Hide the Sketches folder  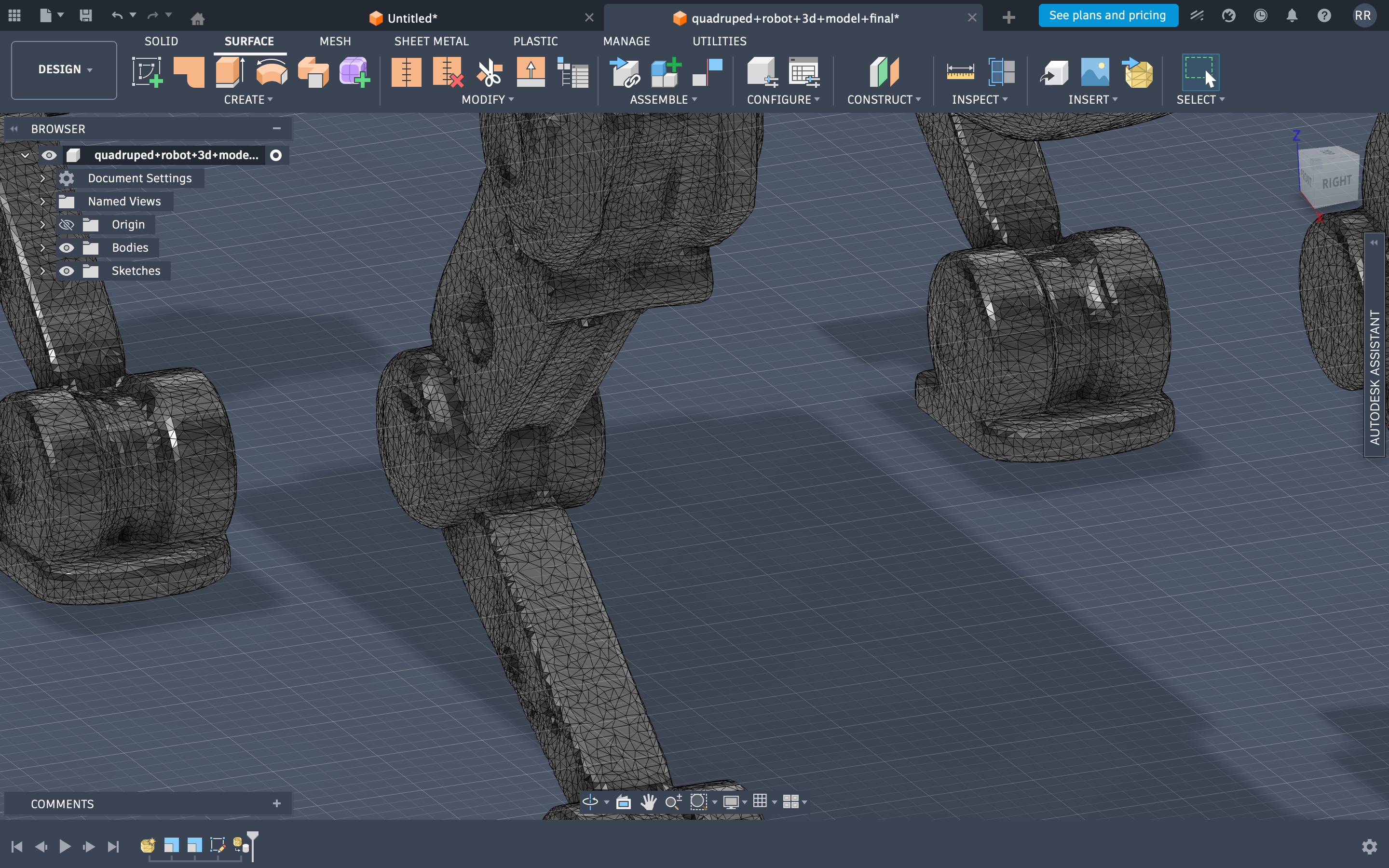(67, 271)
